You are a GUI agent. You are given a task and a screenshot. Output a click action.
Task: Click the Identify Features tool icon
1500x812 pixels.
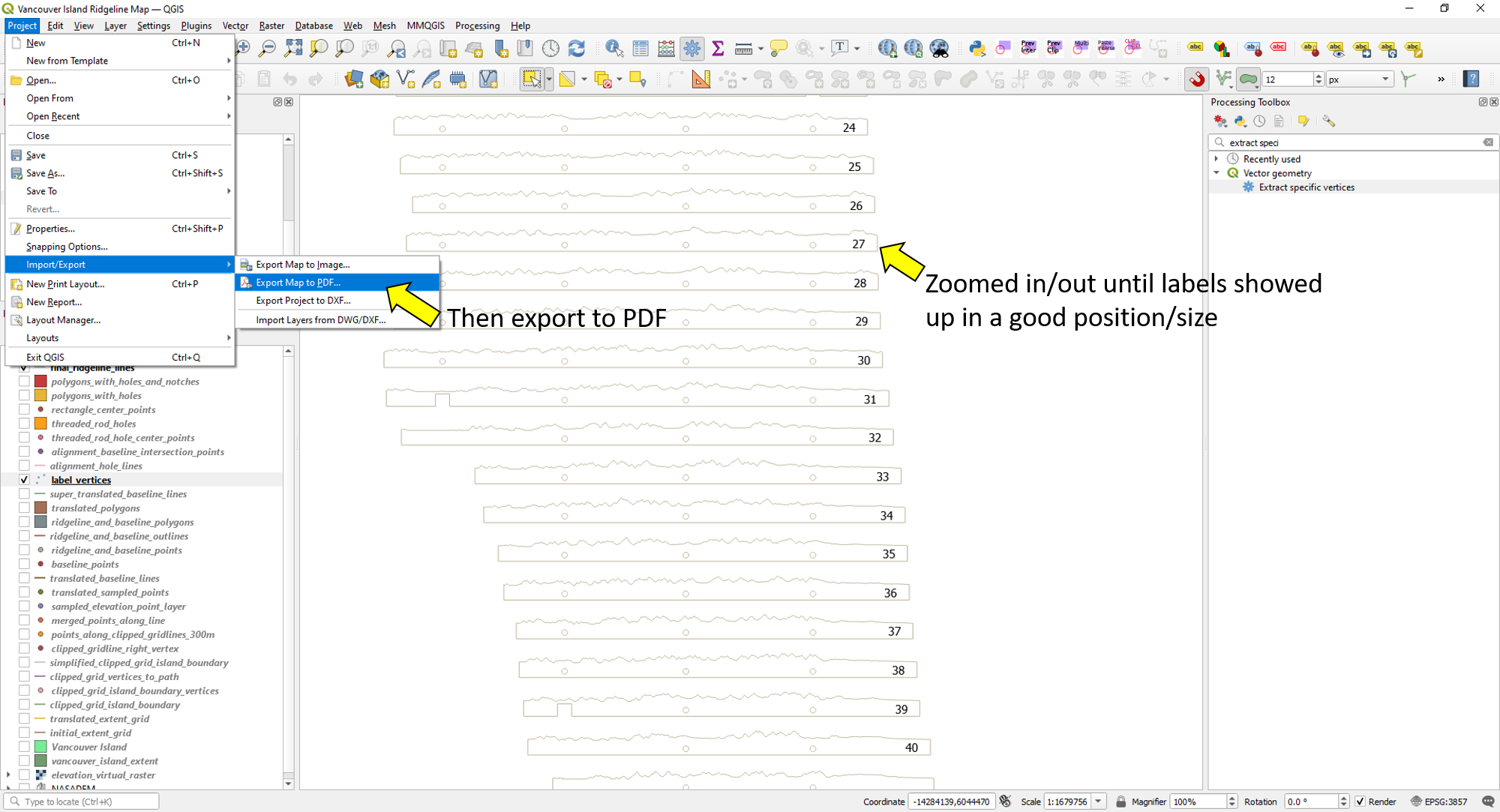[x=614, y=49]
